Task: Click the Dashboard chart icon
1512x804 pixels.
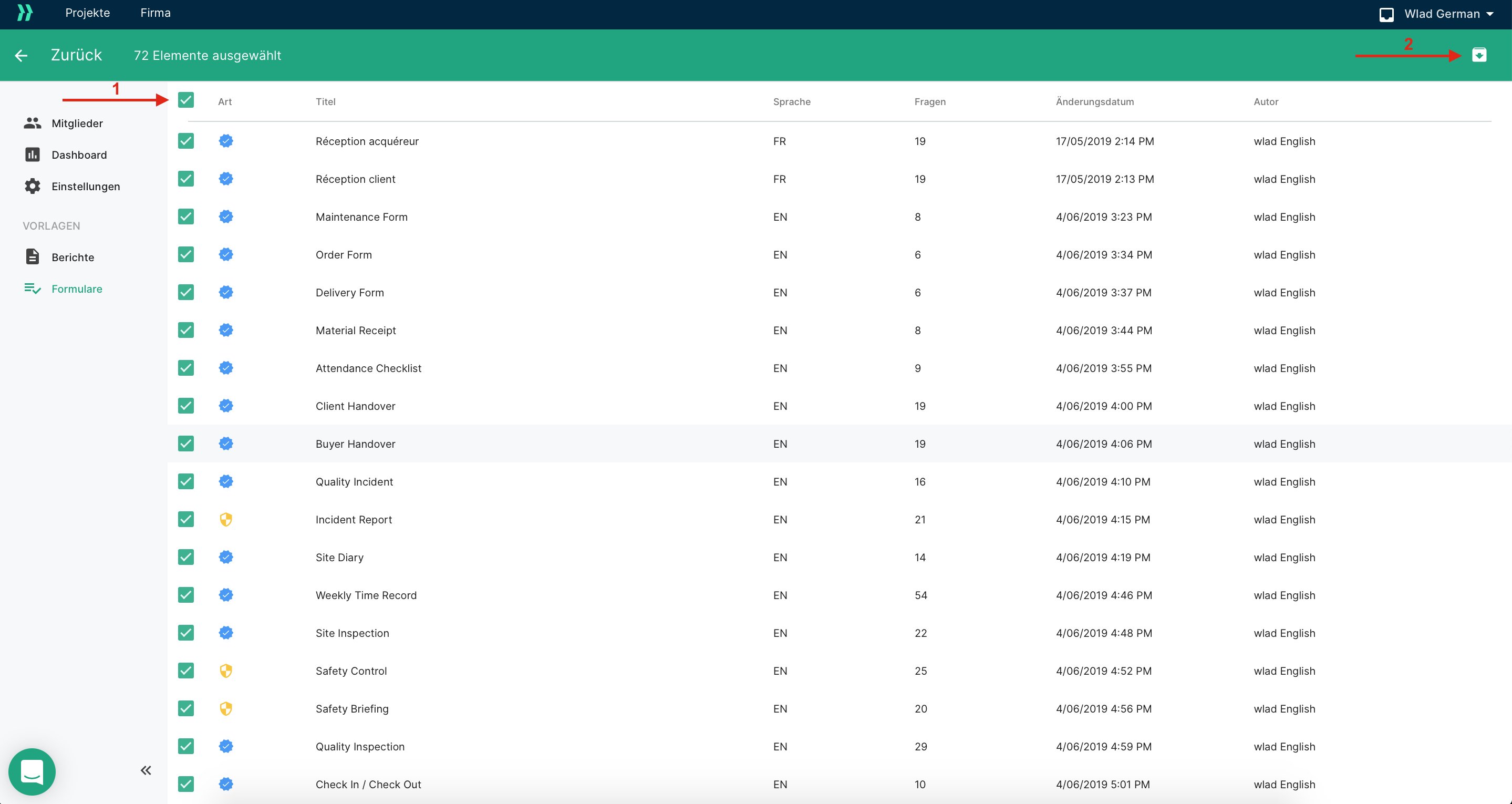Action: pos(32,154)
